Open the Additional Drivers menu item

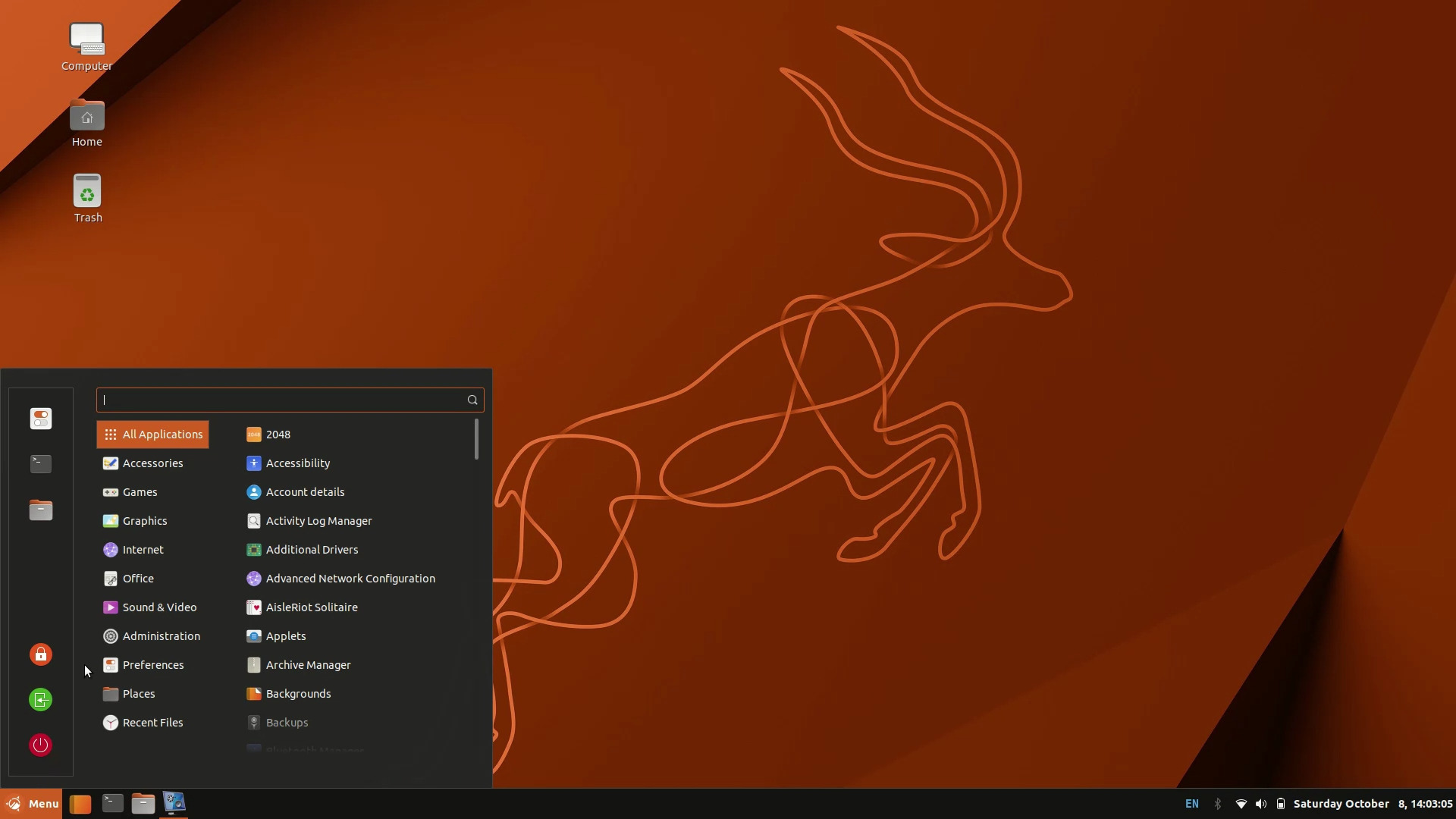pos(311,549)
